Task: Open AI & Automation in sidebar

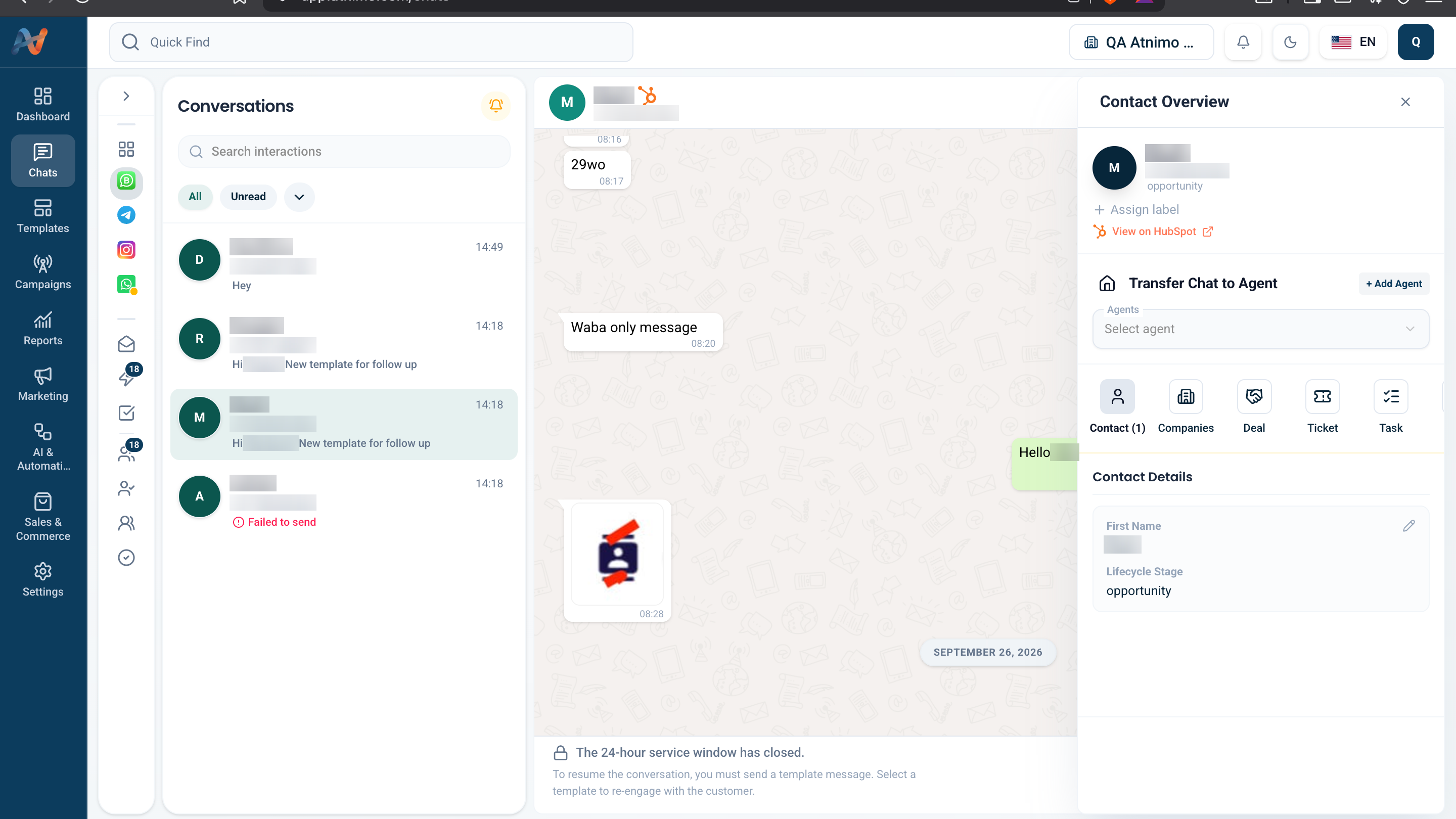Action: 43,447
